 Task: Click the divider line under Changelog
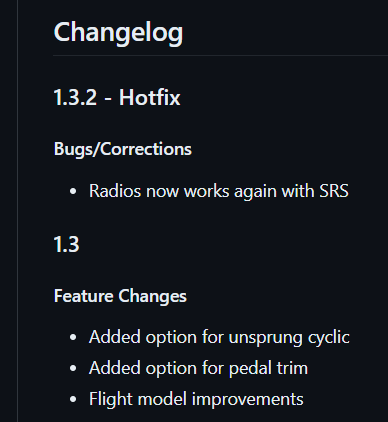point(220,55)
